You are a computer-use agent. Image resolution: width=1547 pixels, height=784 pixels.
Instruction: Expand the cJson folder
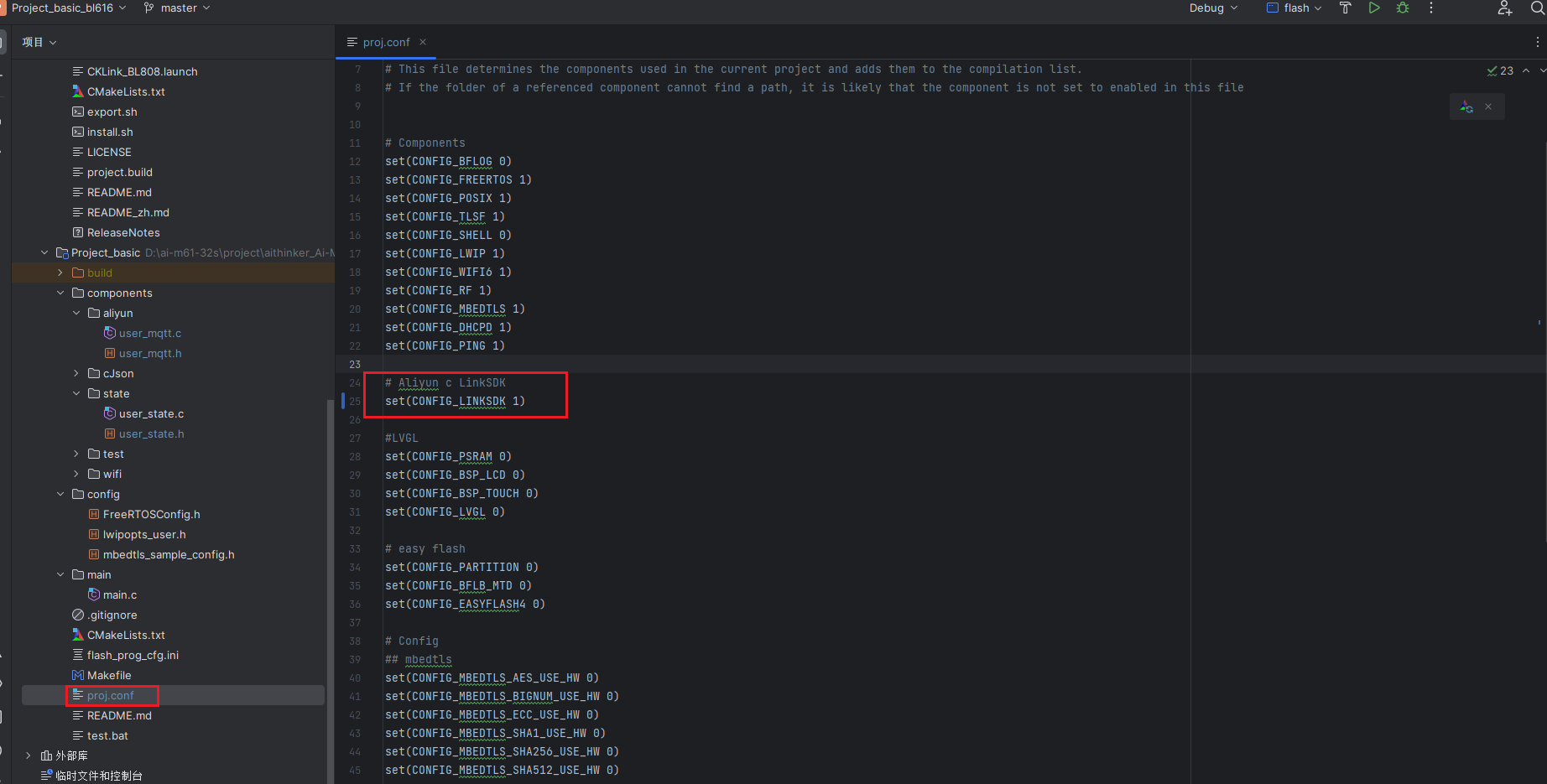(76, 373)
